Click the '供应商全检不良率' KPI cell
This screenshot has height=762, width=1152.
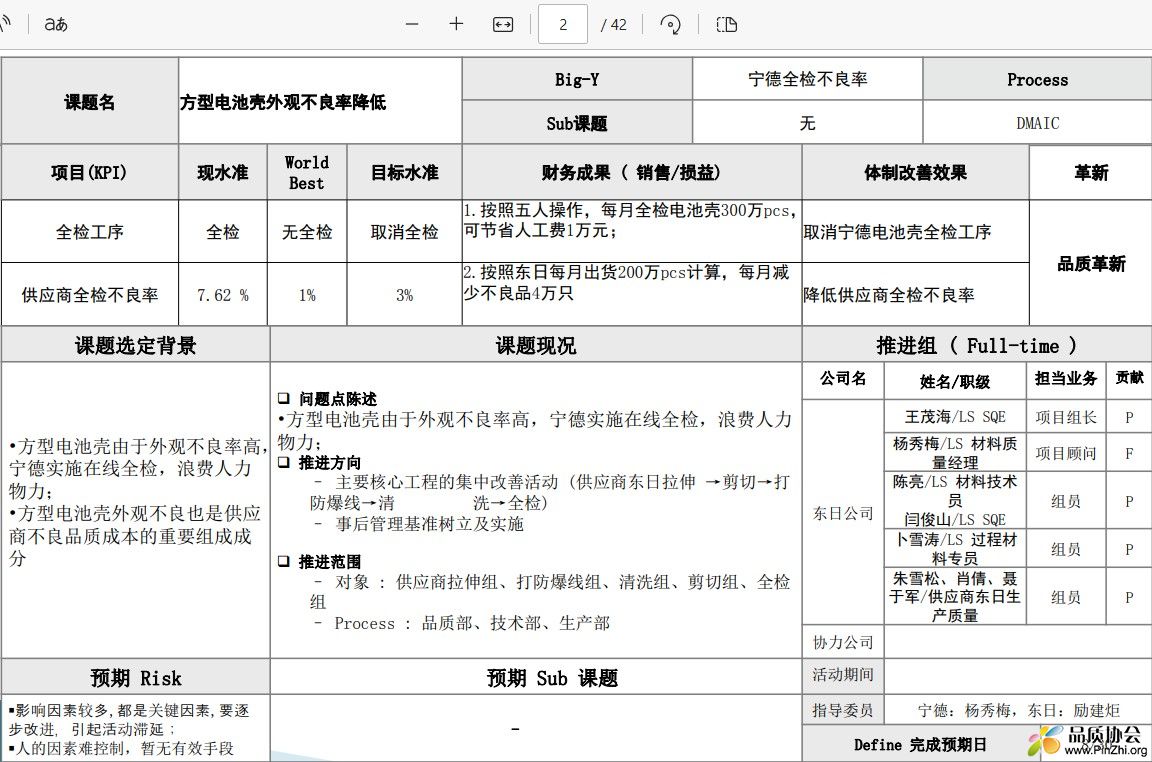90,295
